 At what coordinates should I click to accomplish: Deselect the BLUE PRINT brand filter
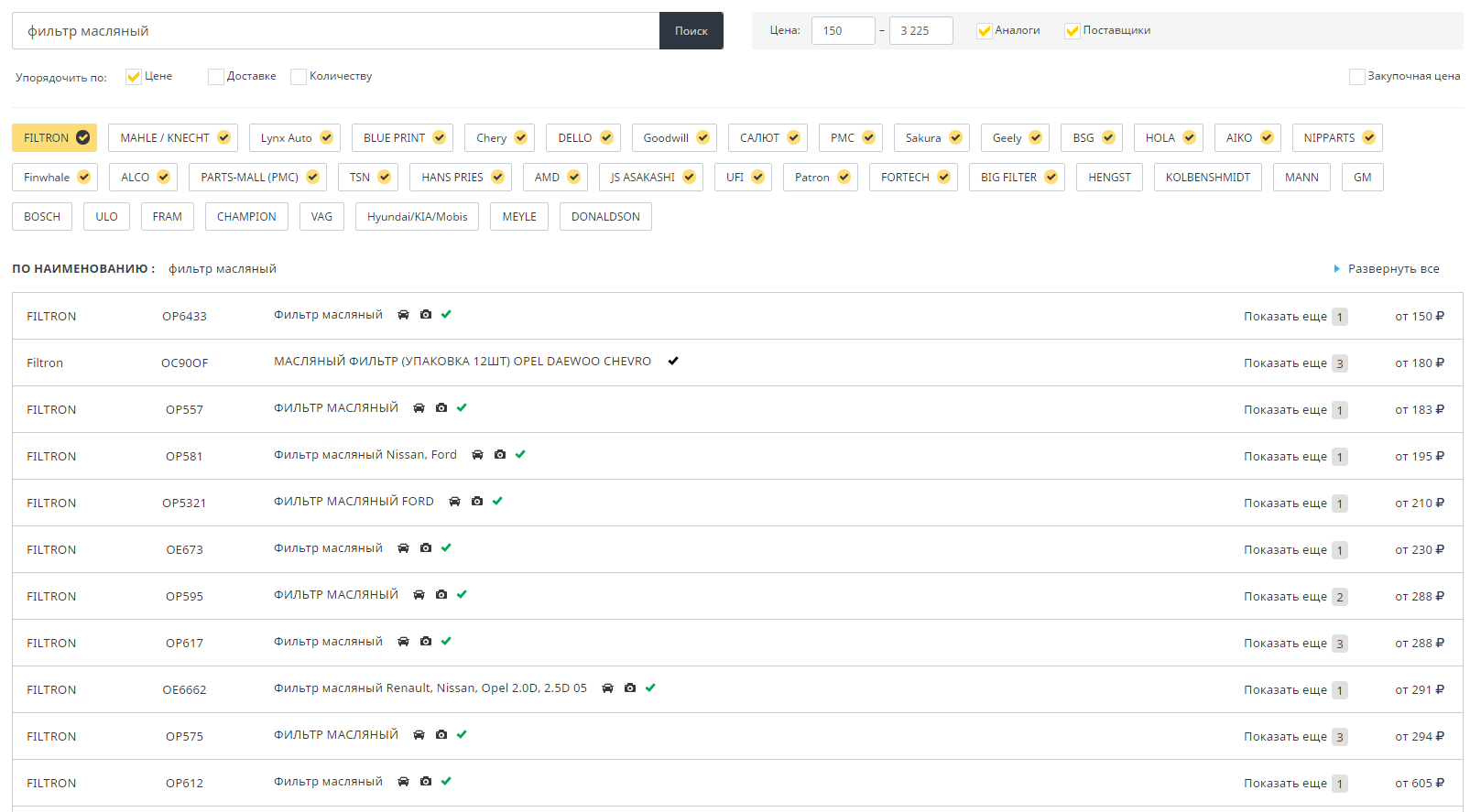click(x=402, y=138)
